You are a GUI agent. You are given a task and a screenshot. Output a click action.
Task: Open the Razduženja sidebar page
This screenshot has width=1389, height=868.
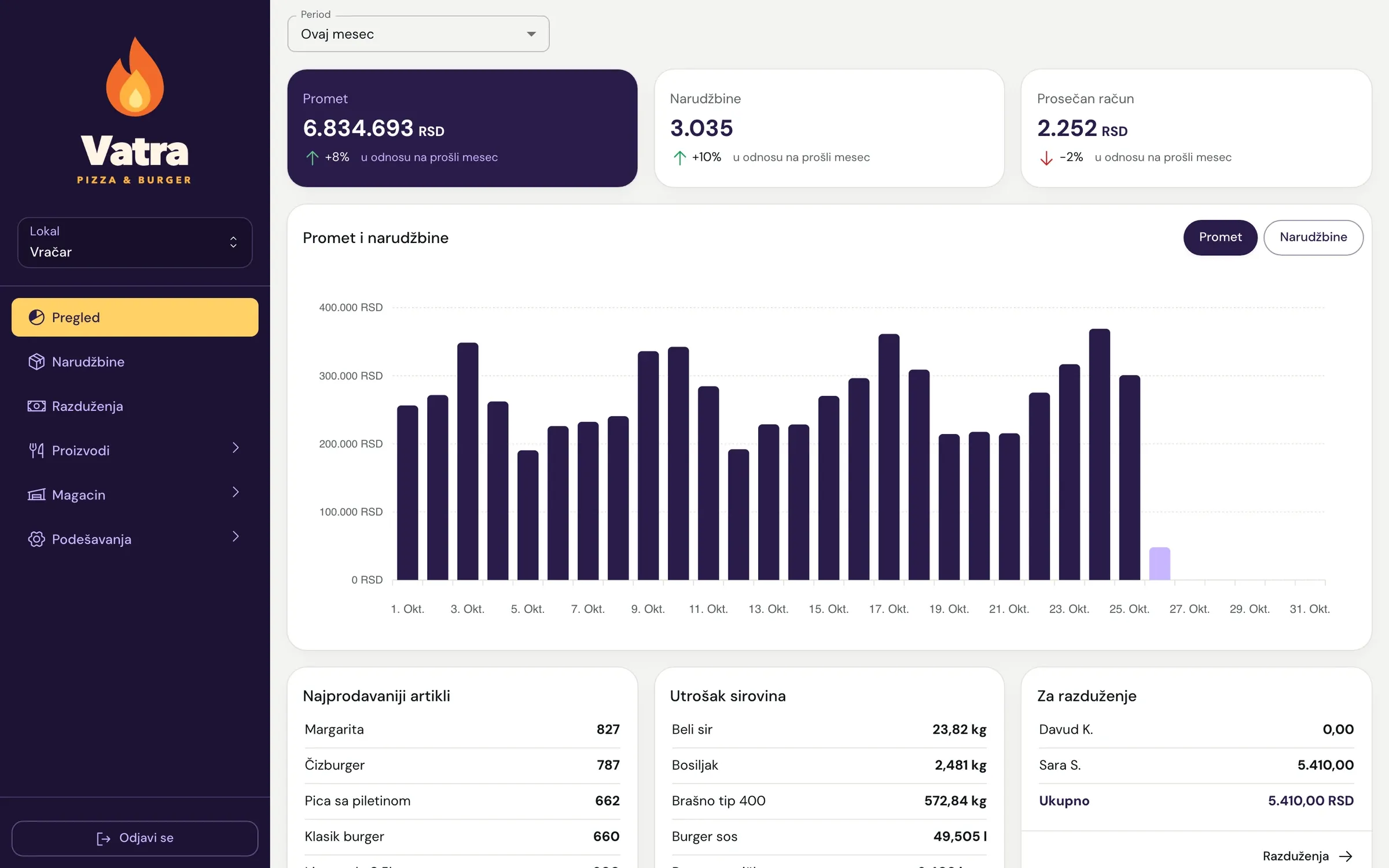click(135, 406)
